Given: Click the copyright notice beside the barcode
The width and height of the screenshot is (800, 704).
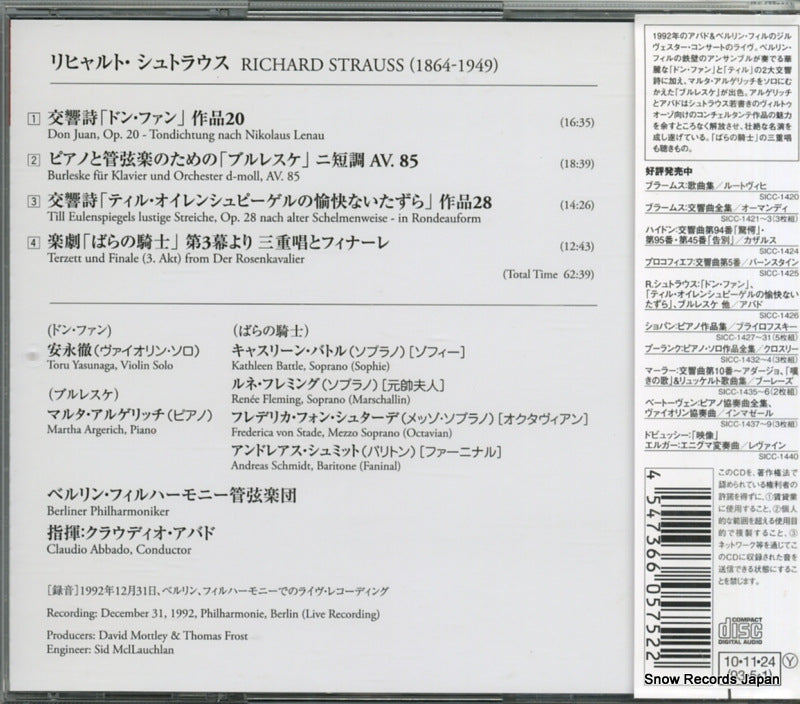Looking at the screenshot, I should pyautogui.click(x=757, y=526).
